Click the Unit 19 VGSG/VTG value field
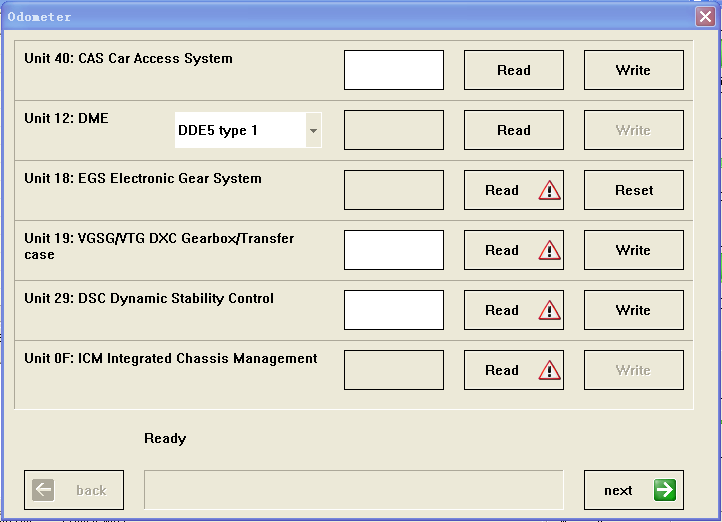This screenshot has width=722, height=522. [393, 250]
